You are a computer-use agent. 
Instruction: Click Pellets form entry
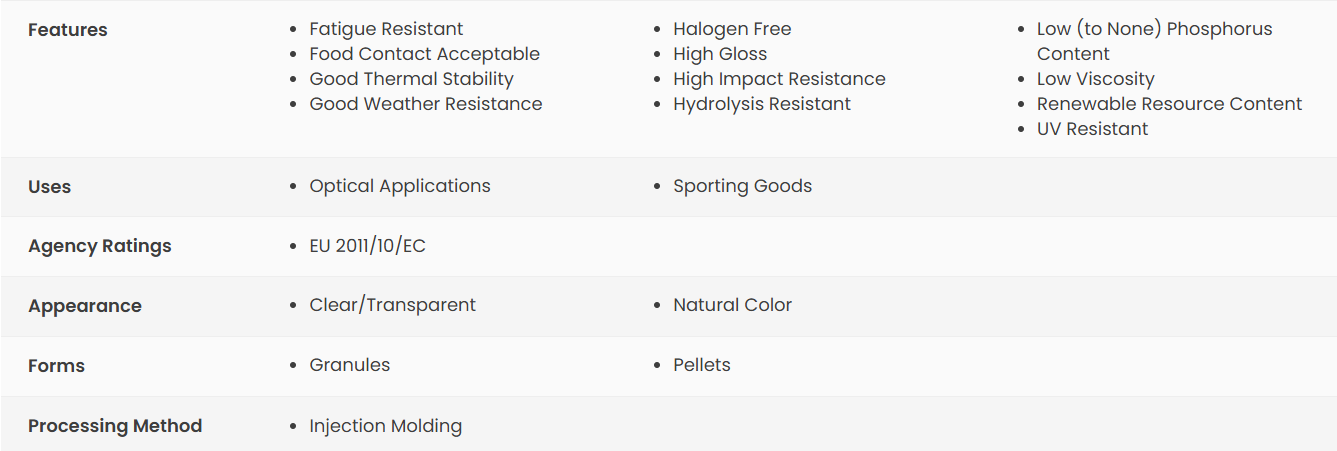point(701,365)
